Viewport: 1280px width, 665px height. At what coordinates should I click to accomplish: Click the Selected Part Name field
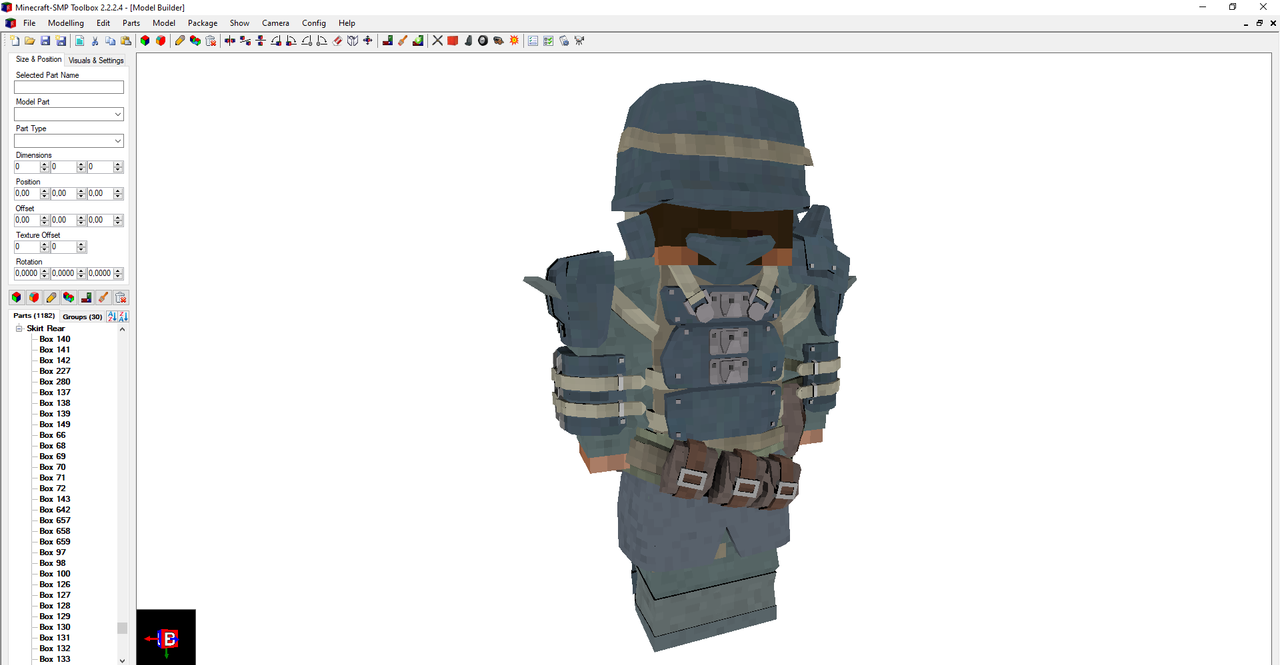69,87
